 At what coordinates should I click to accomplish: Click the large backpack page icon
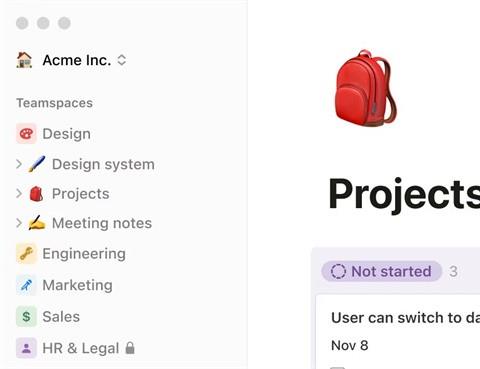(366, 88)
